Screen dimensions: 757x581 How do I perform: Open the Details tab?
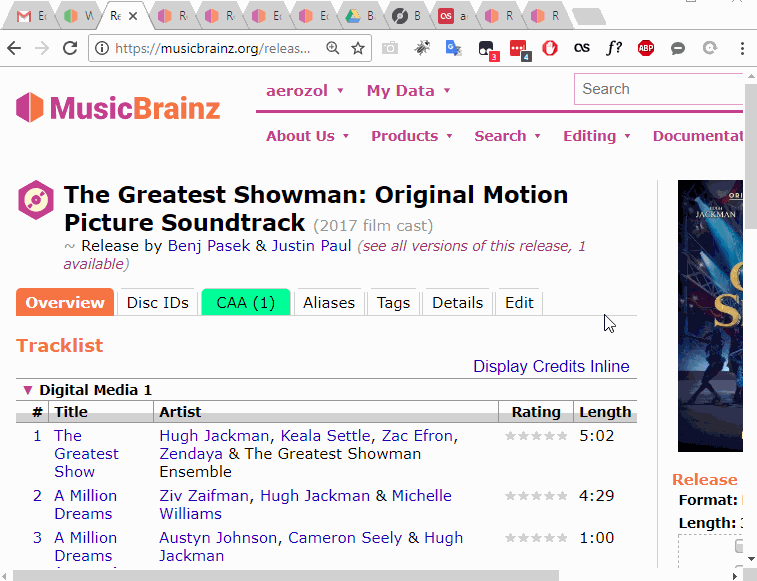pyautogui.click(x=457, y=302)
